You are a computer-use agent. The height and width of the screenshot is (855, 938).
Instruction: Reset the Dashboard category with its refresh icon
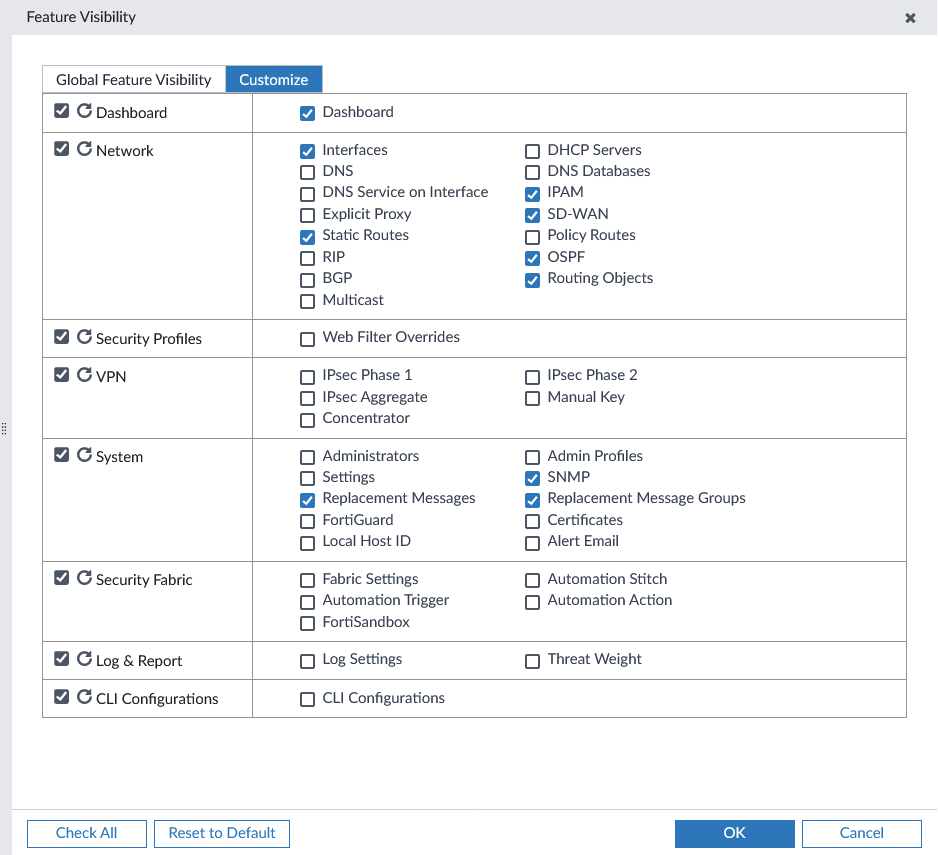tap(84, 111)
